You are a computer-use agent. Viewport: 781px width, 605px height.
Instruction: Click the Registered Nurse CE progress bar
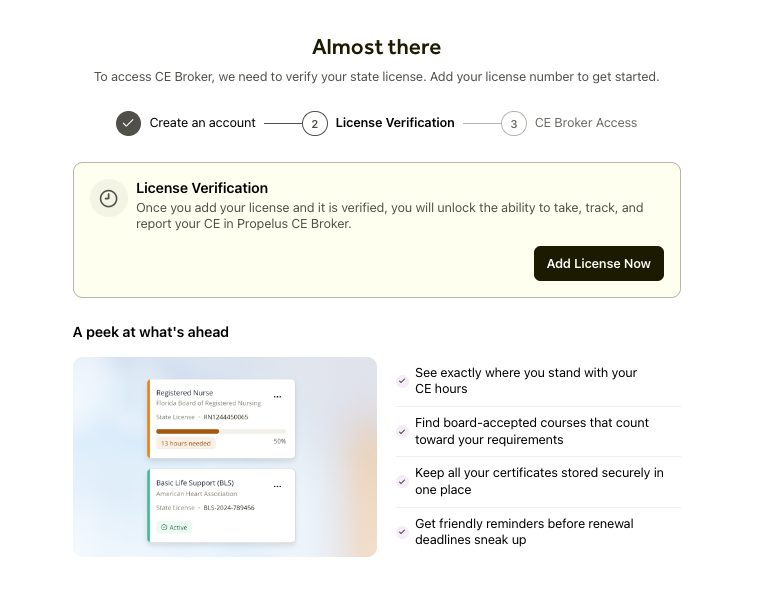click(x=221, y=431)
